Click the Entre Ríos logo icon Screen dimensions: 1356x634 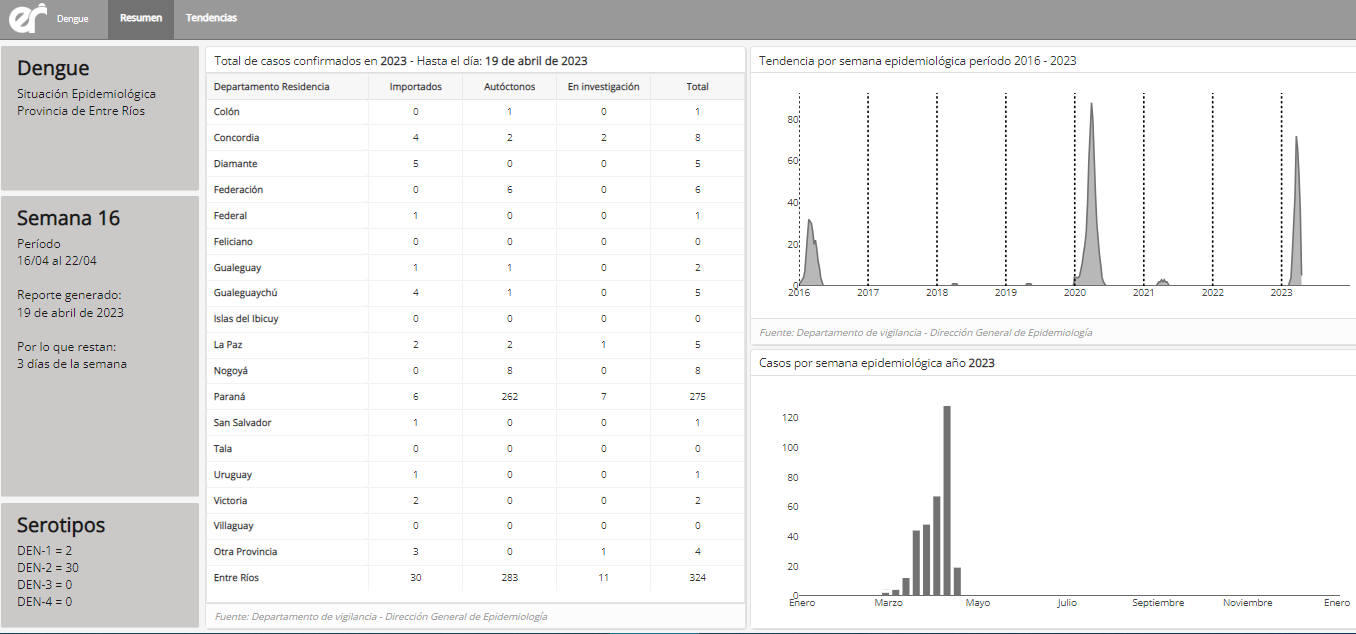click(28, 18)
